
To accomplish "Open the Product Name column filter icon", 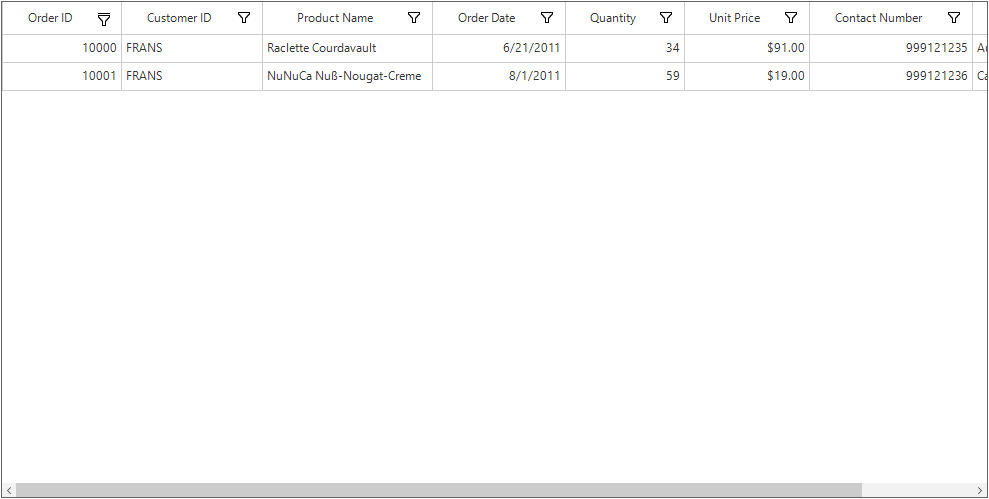I will (x=414, y=18).
